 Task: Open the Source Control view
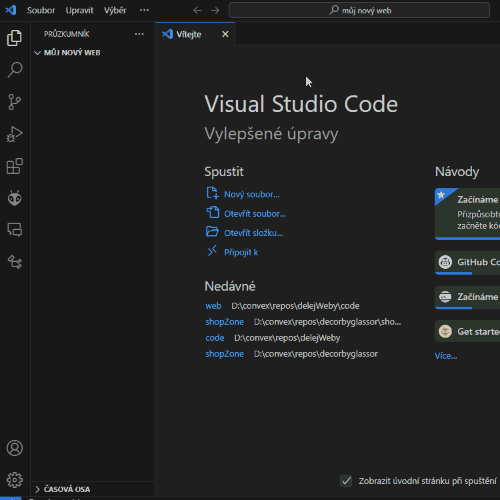click(x=14, y=102)
